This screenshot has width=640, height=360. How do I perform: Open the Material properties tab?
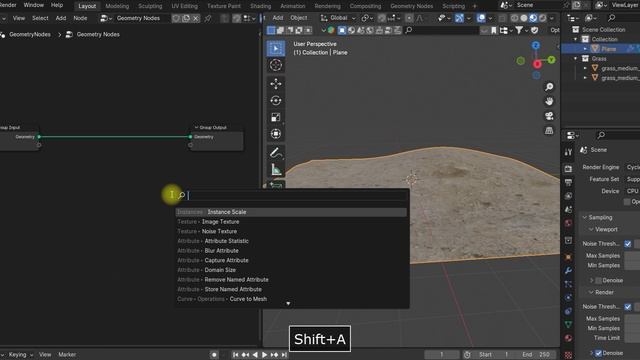coord(568,338)
